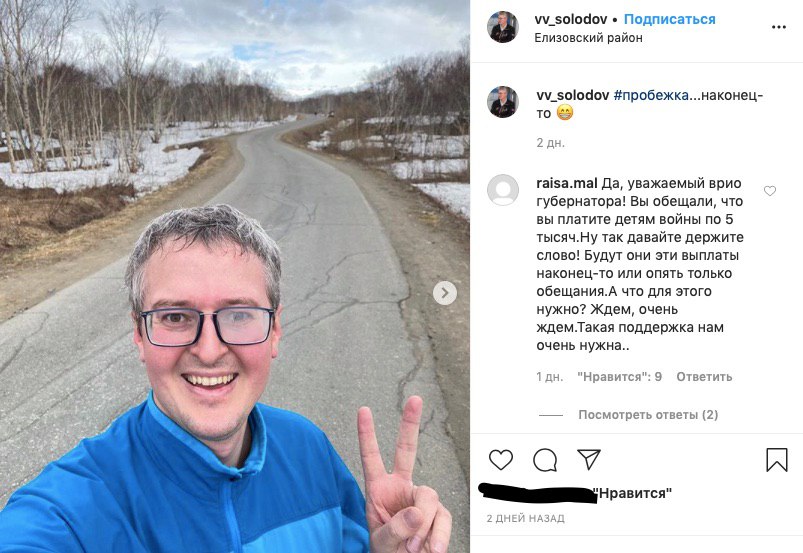Open avatar next to the post caption

tap(502, 102)
